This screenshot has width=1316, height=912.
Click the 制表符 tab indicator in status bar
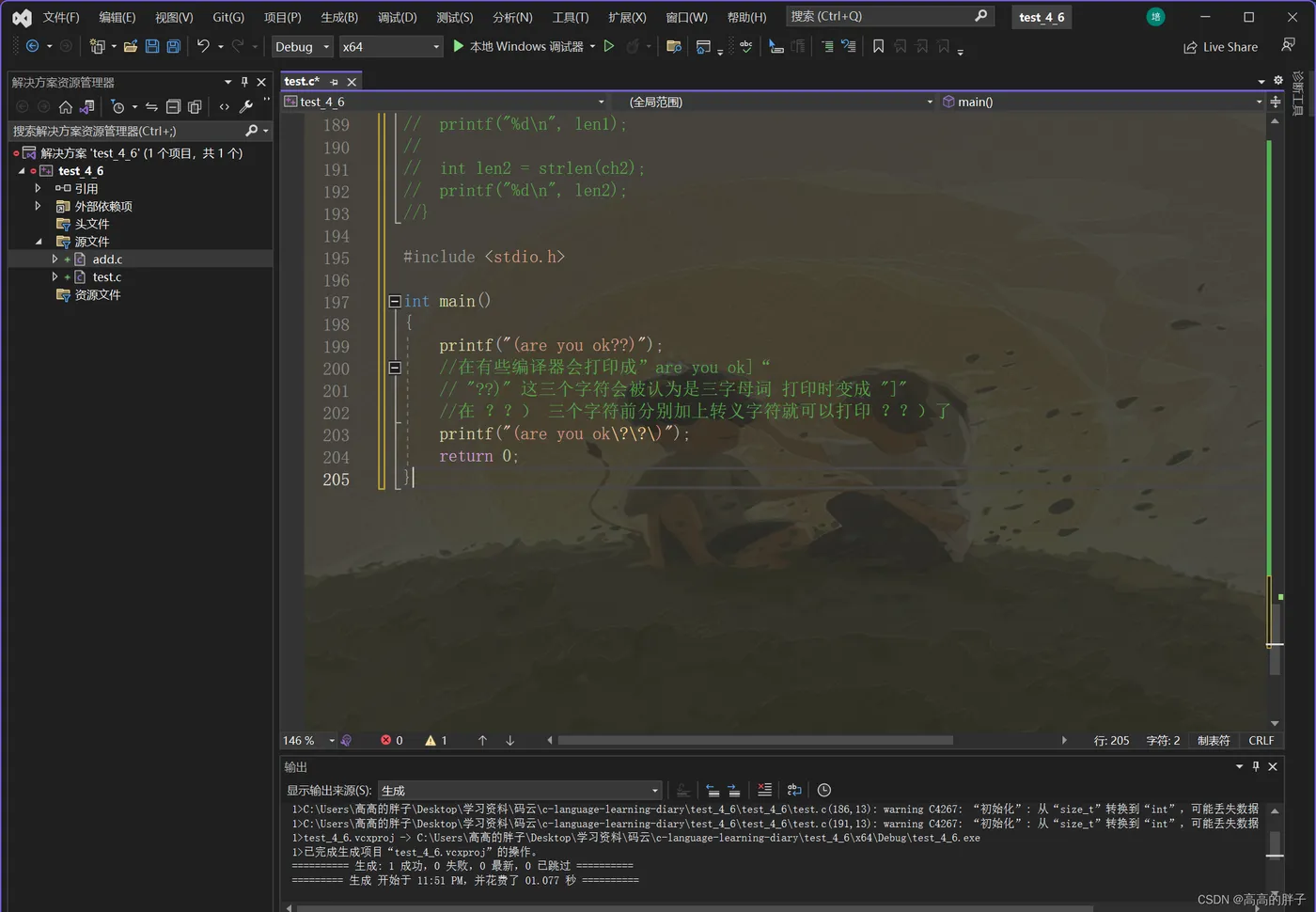tap(1214, 741)
